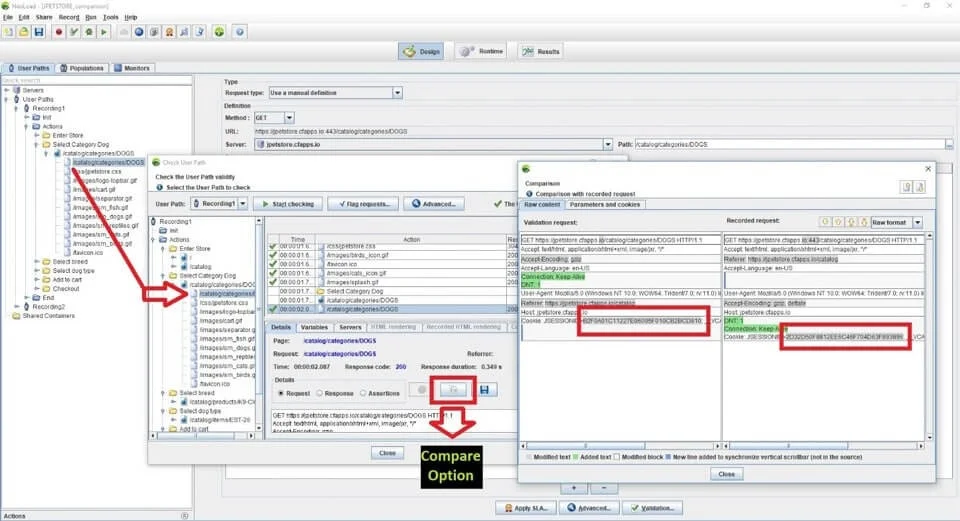Click the Path input field

(789, 144)
